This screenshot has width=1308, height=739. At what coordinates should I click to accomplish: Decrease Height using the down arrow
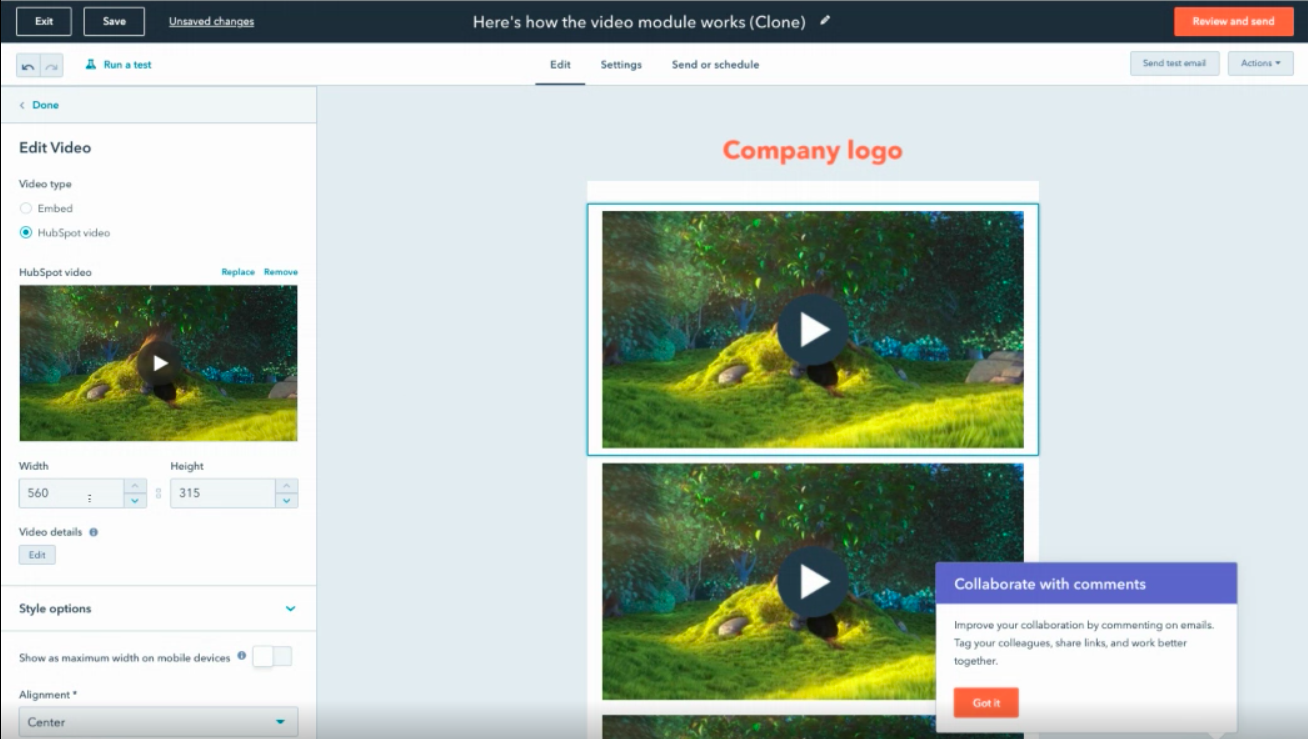287,500
